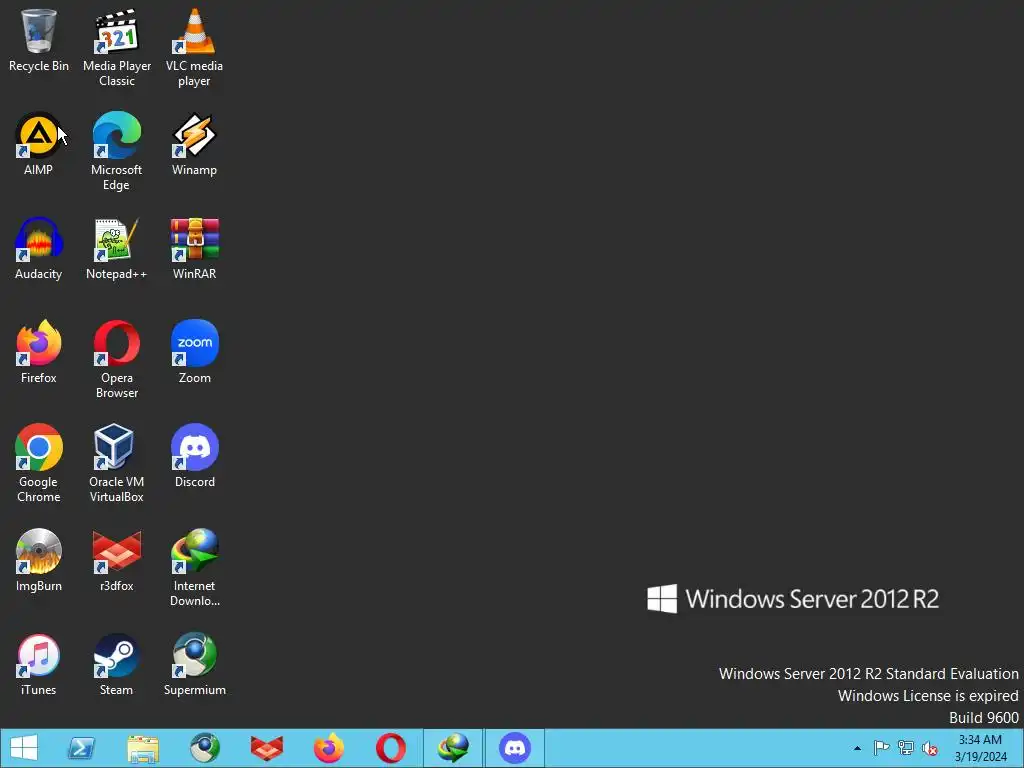Select the Steam desktop shortcut
This screenshot has height=768, width=1024.
117,665
